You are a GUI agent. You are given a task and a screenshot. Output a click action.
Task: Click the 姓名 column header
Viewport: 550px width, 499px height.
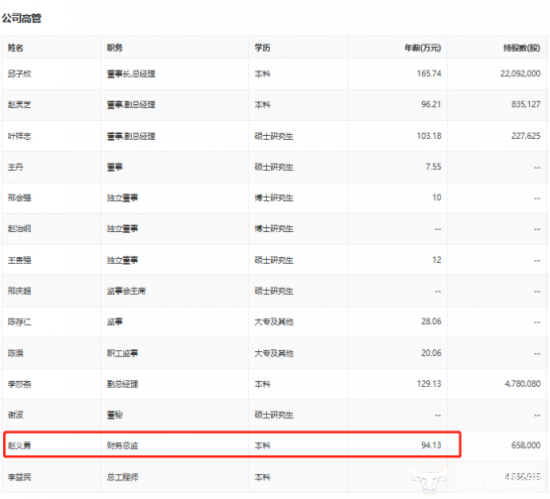(15, 48)
